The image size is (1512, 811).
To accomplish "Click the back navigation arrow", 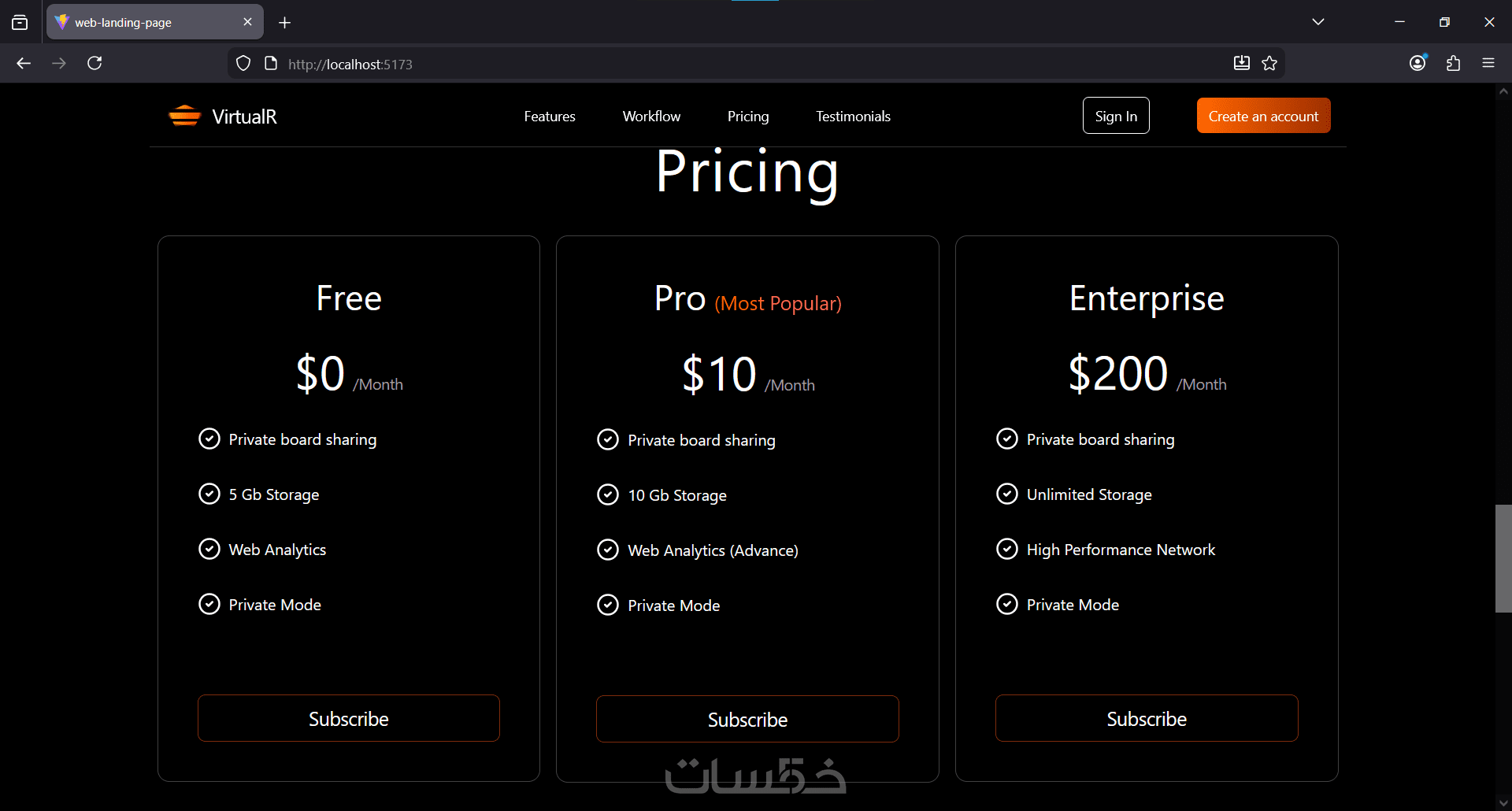I will [24, 63].
